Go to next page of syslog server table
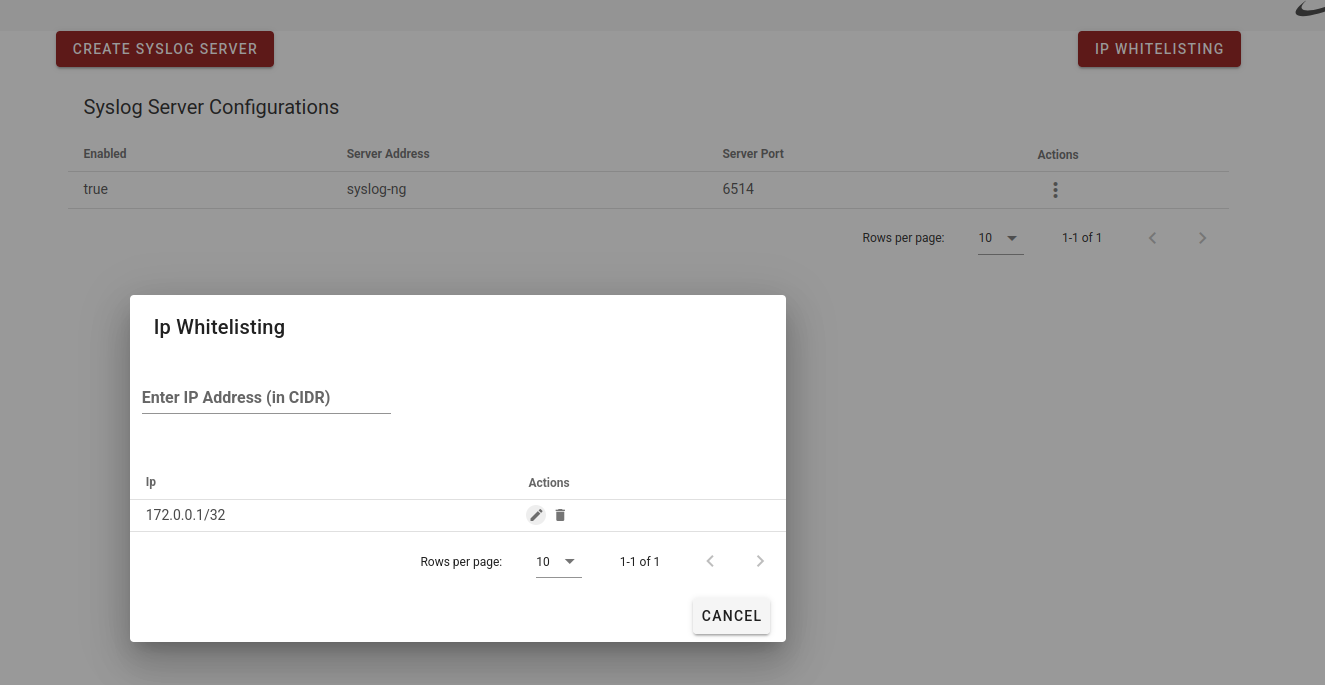Screen dimensions: 1325x685 tap(1202, 238)
